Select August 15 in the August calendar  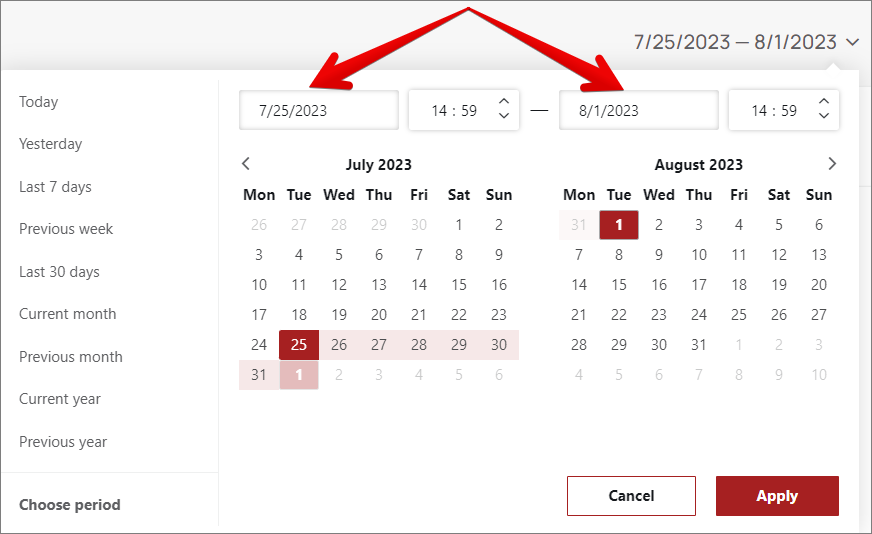tap(619, 285)
